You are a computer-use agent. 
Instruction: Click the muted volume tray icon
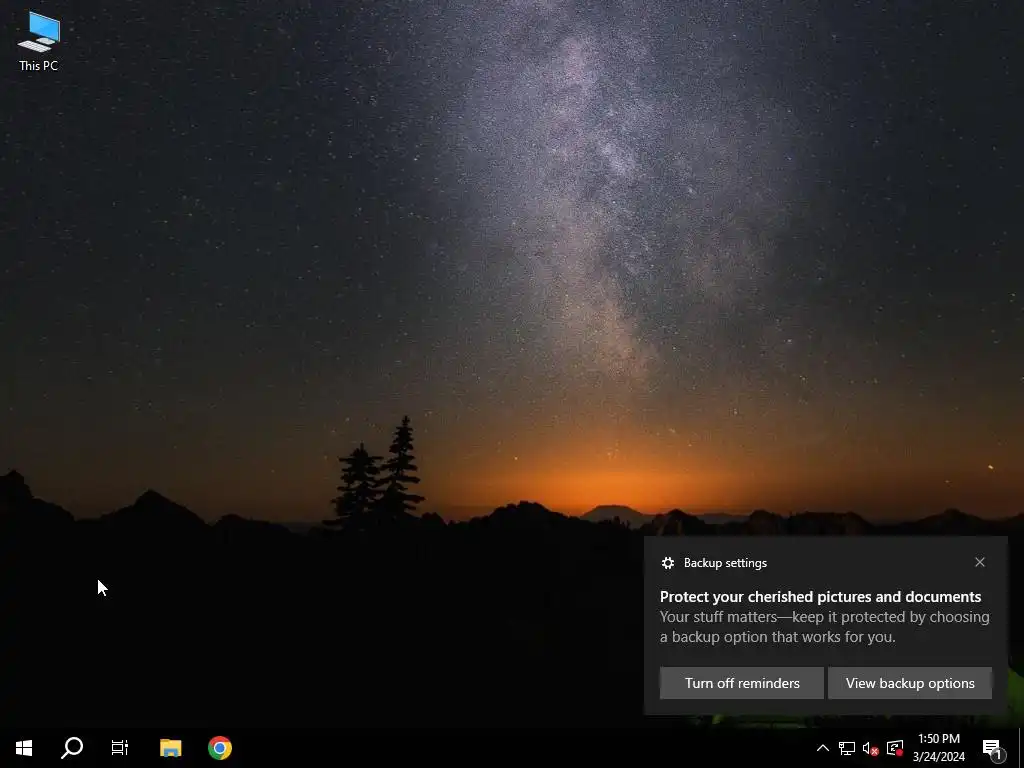tap(871, 748)
